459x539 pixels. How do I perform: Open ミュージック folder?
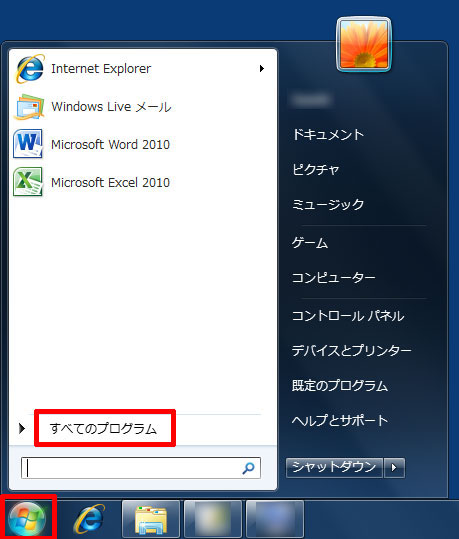point(328,204)
